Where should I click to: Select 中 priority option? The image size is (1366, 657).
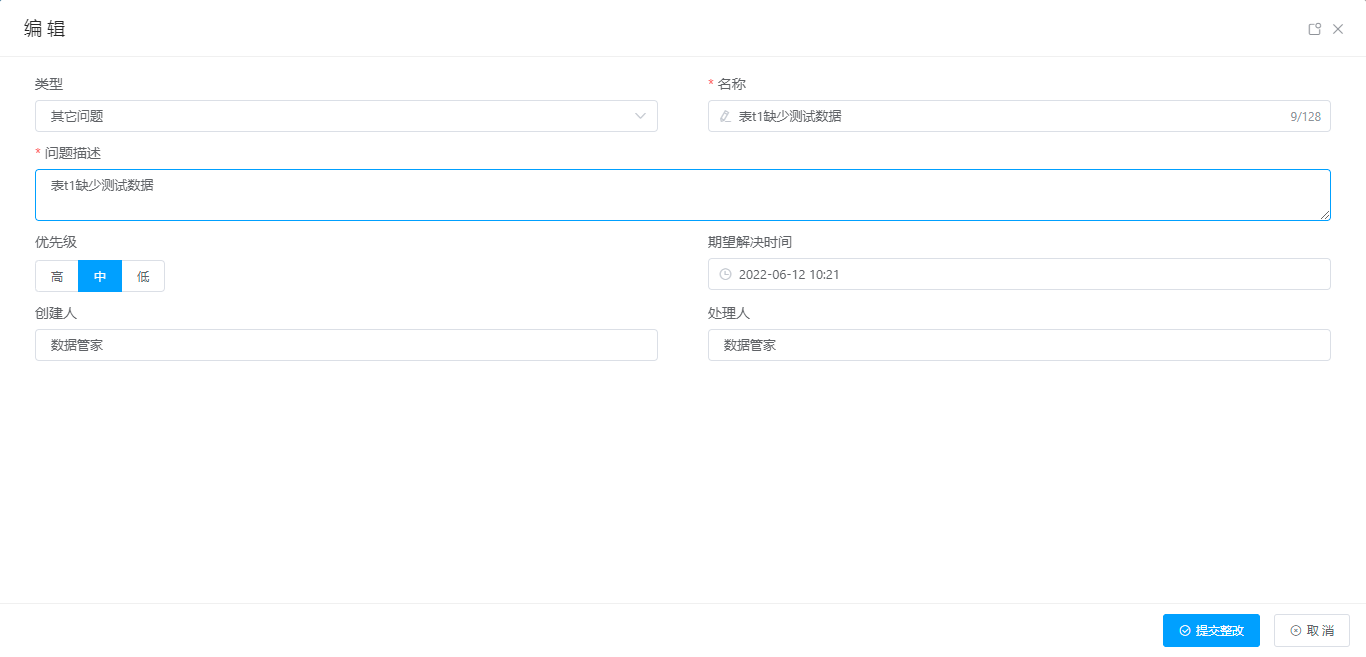[x=100, y=276]
